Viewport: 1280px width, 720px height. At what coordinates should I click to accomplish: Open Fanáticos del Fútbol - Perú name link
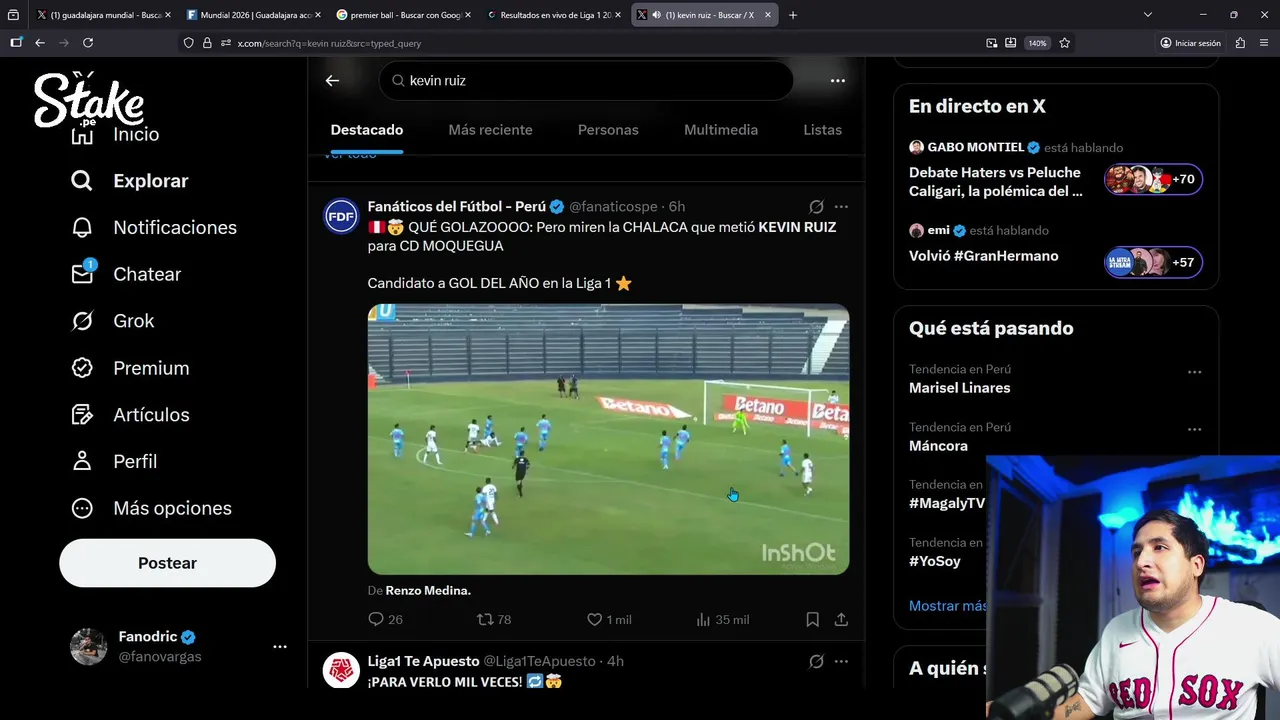click(457, 207)
